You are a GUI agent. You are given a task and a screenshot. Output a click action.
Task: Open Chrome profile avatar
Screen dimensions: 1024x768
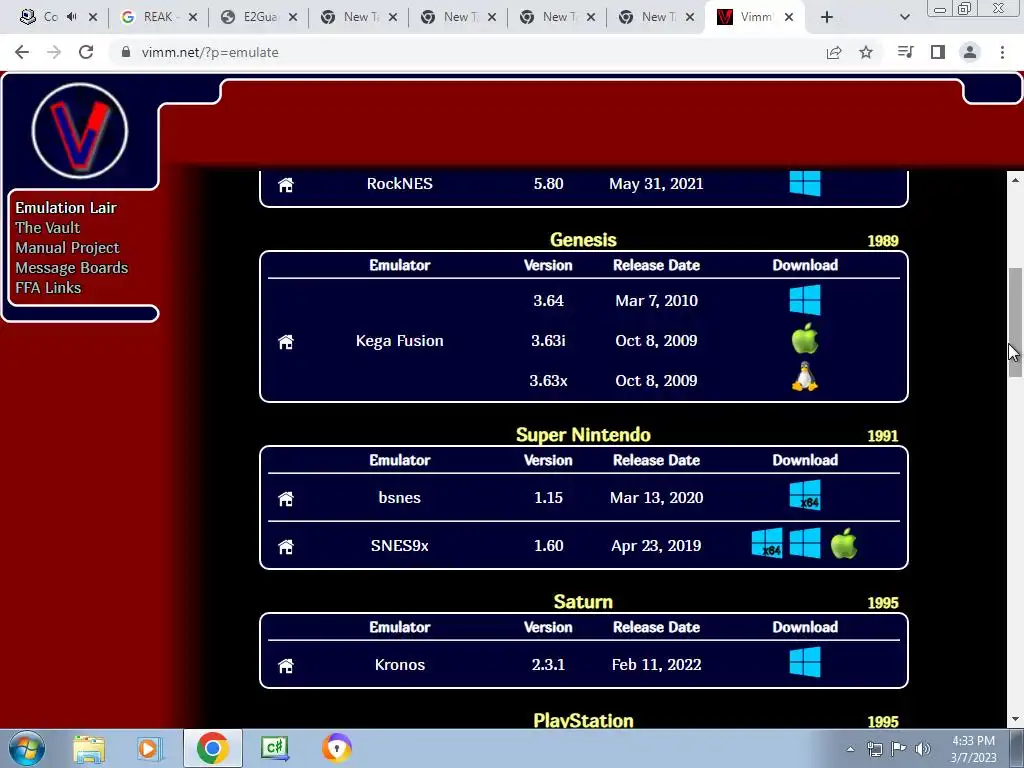pos(970,52)
